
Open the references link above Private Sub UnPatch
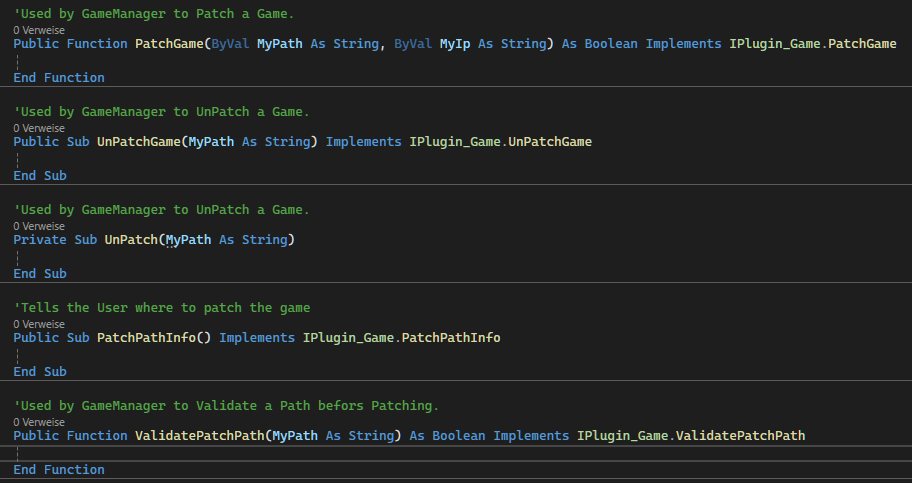coord(39,226)
